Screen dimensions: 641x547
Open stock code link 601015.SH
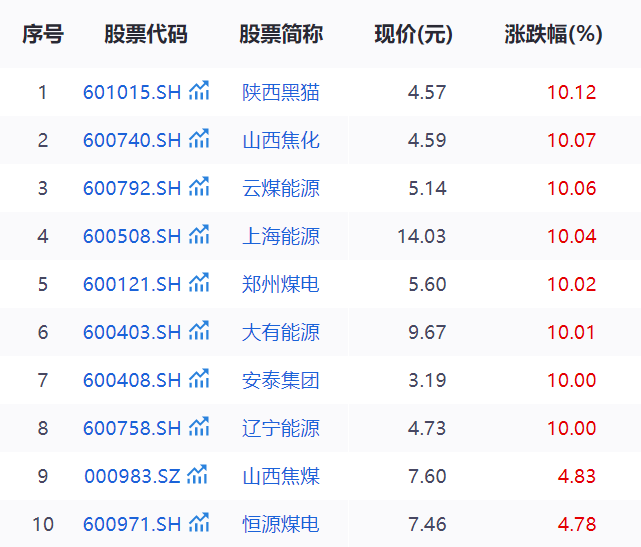132,93
